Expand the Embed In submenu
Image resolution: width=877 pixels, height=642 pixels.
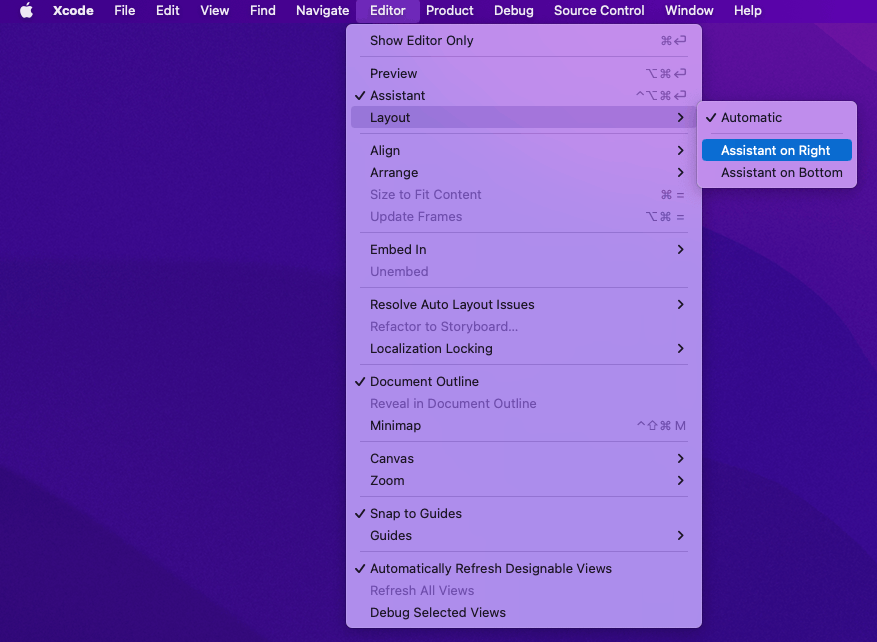click(524, 249)
